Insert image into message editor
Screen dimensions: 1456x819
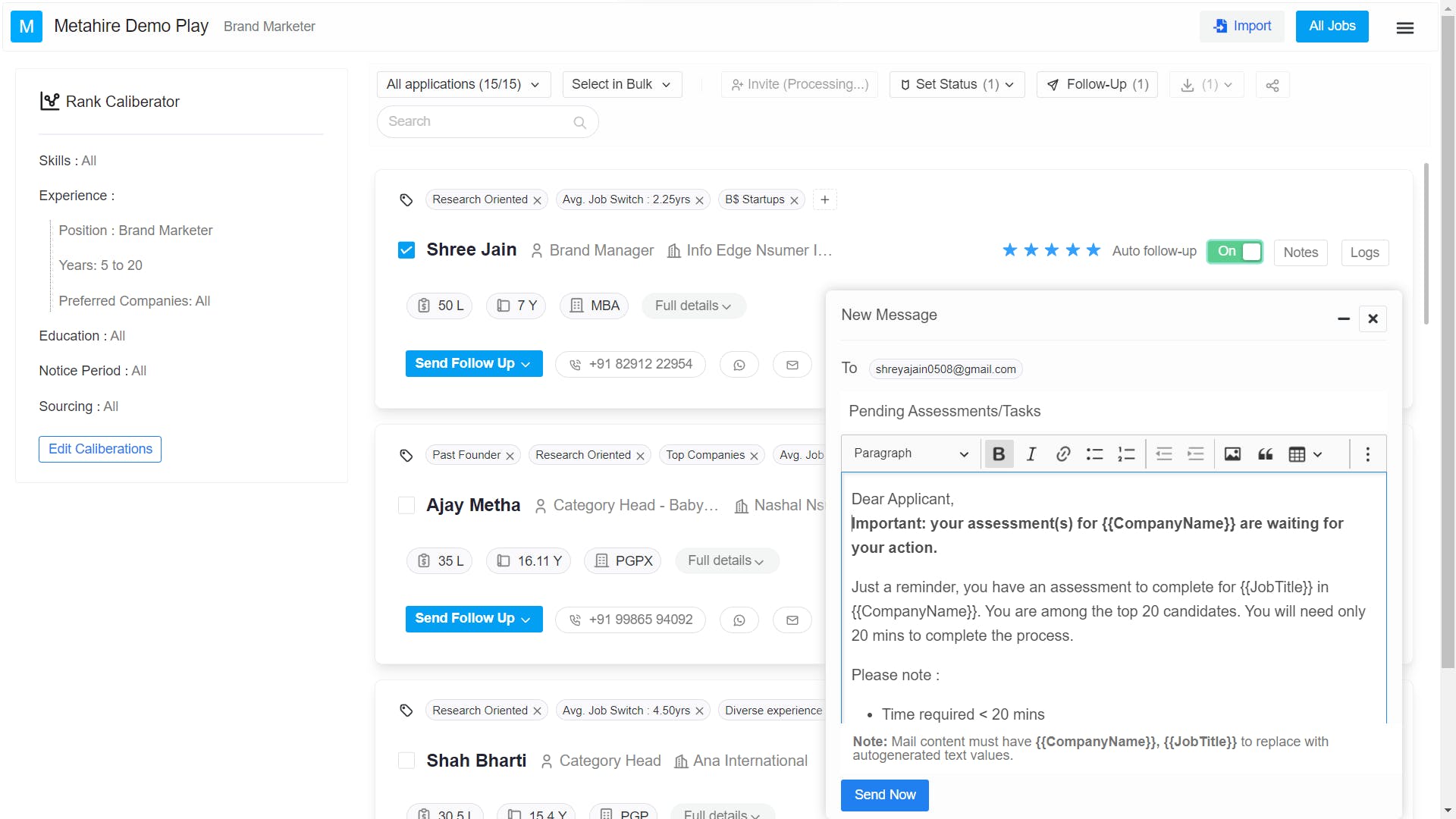(1232, 454)
